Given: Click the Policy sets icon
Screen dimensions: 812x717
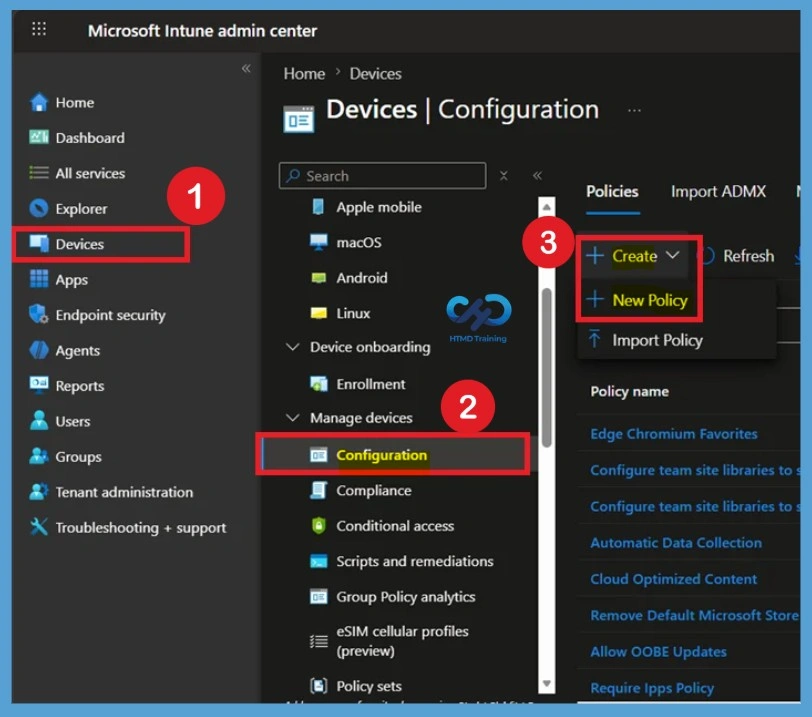Looking at the screenshot, I should (318, 685).
